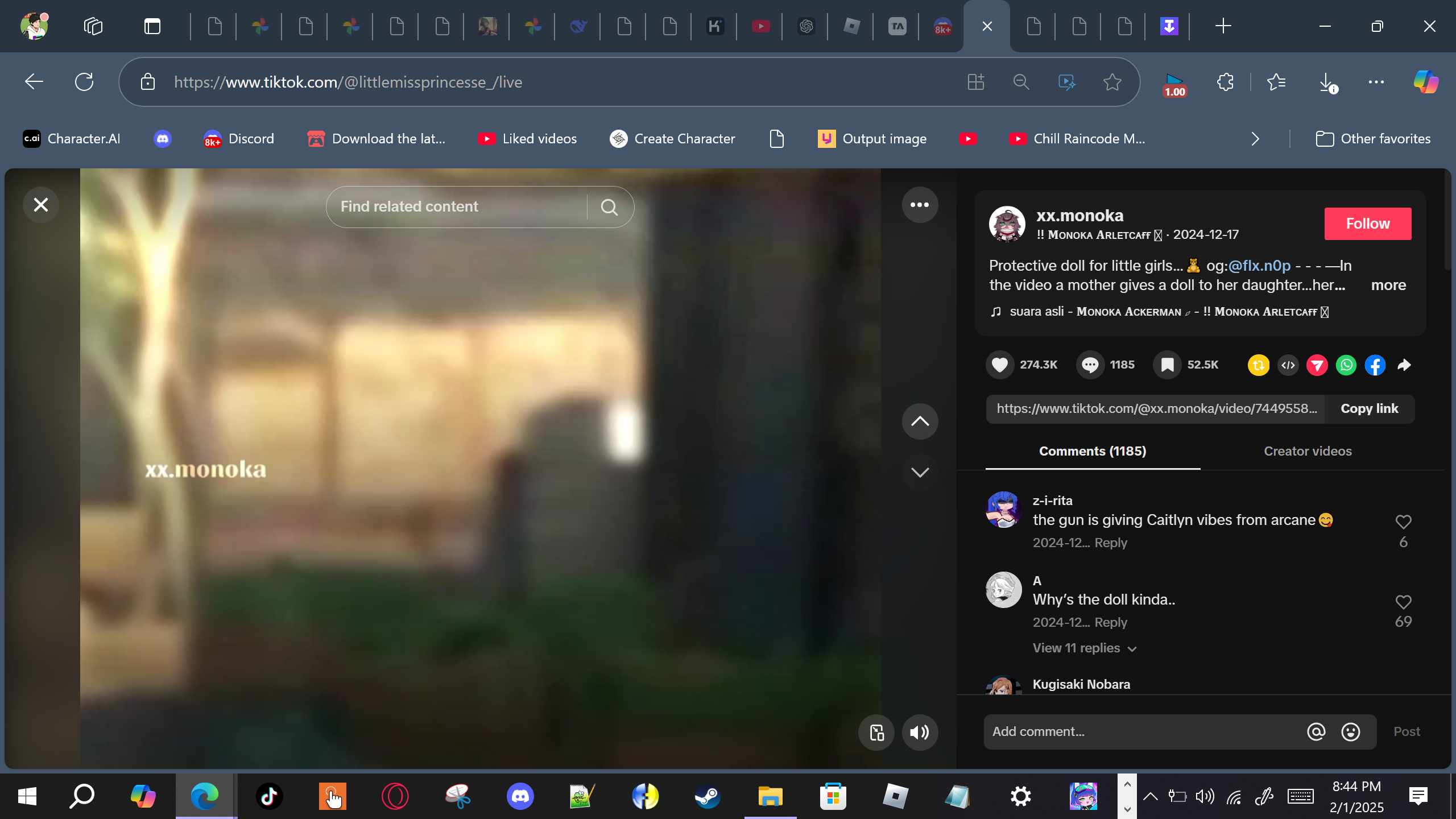Bookmark the video via the 52.5K save icon
This screenshot has width=1456, height=819.
click(x=1167, y=365)
